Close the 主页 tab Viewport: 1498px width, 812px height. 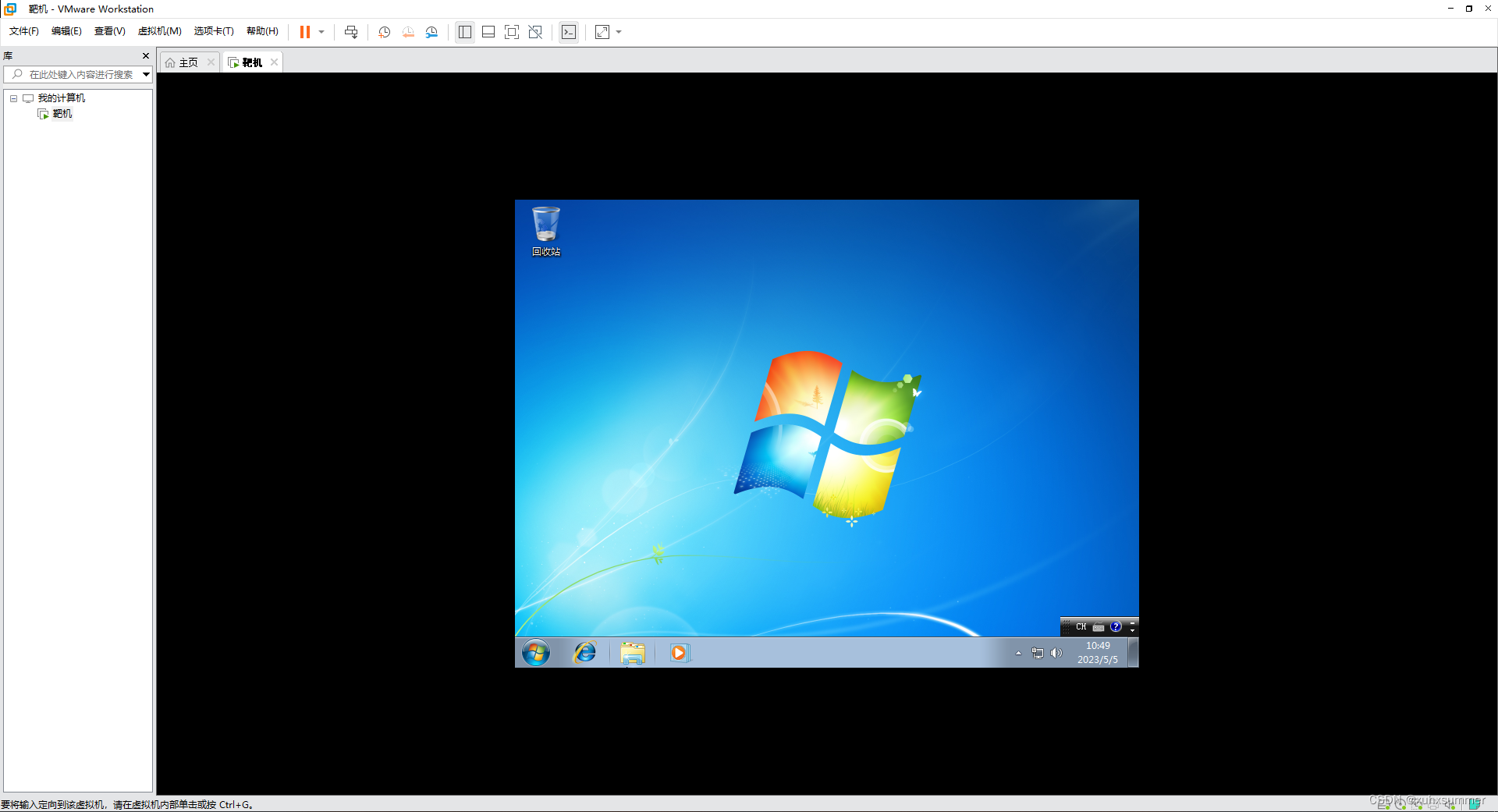[x=211, y=62]
